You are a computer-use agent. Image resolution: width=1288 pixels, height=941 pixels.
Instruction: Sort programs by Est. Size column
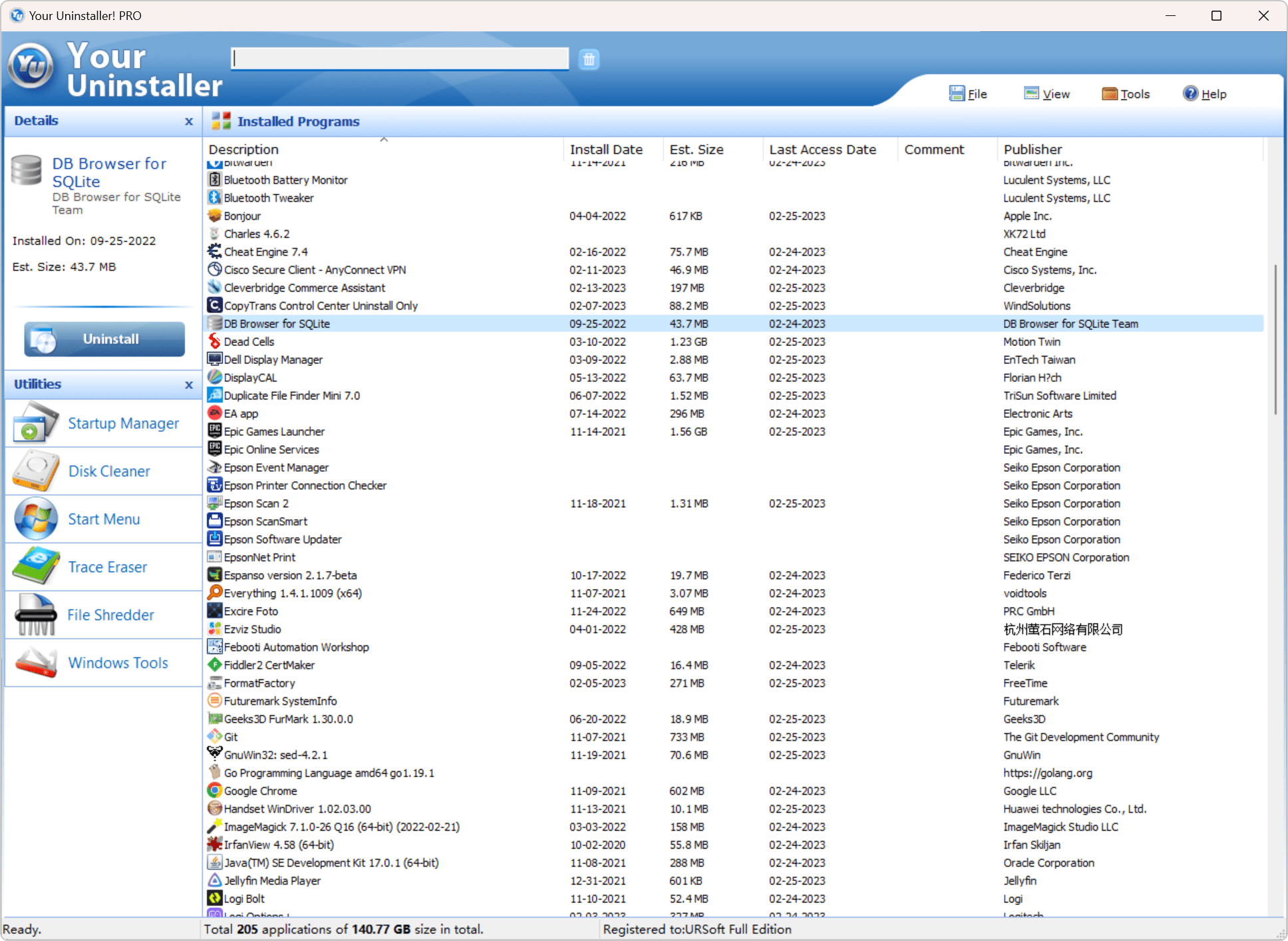[696, 150]
